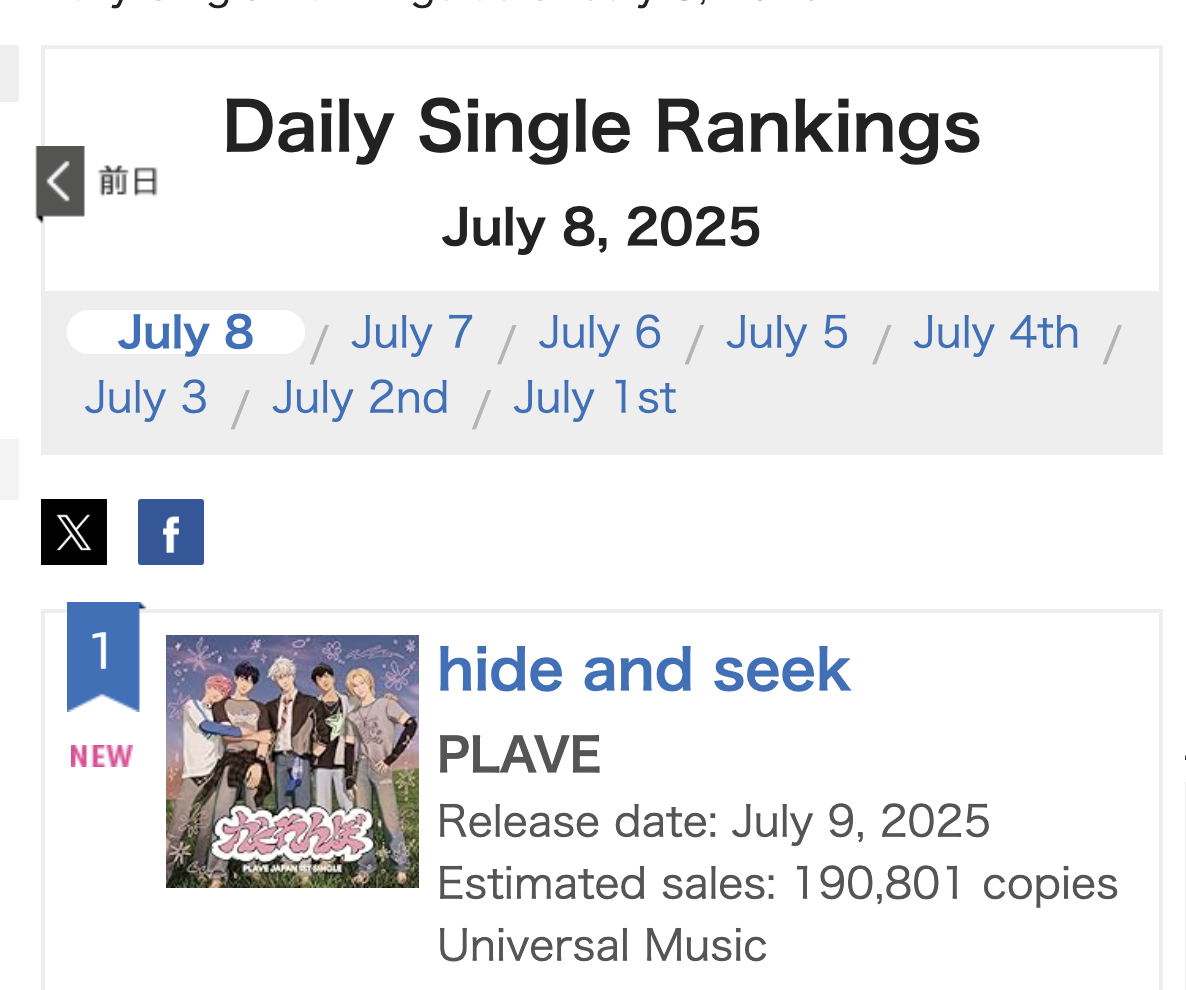The height and width of the screenshot is (990, 1186).
Task: Click the pink NEW indicator label
Action: click(102, 757)
